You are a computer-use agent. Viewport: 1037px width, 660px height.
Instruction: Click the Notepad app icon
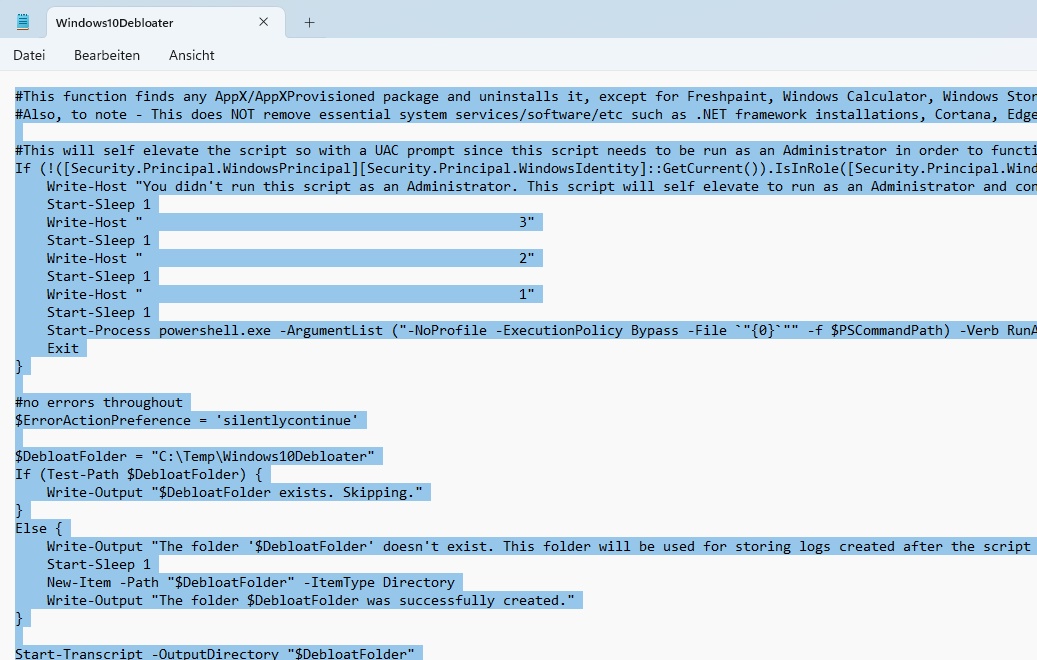pyautogui.click(x=22, y=22)
